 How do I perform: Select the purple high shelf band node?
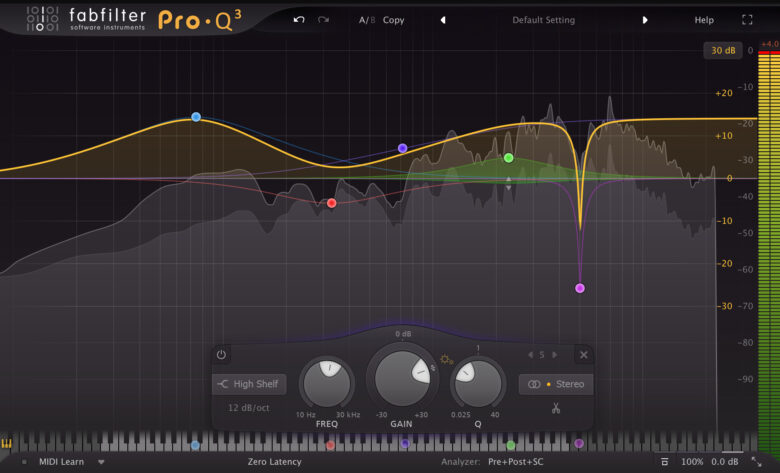(402, 148)
